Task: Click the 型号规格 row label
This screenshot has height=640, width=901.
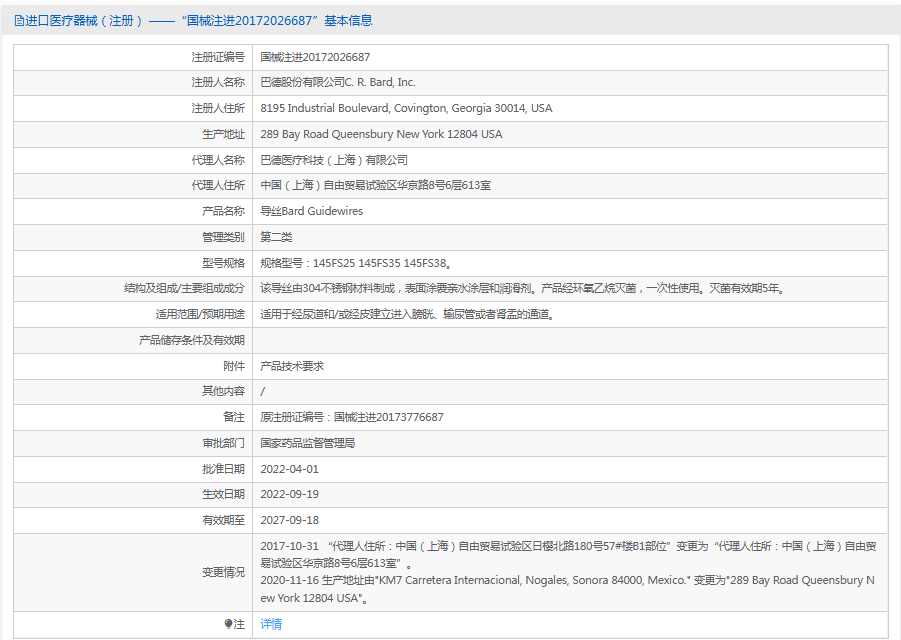Action: coord(223,263)
